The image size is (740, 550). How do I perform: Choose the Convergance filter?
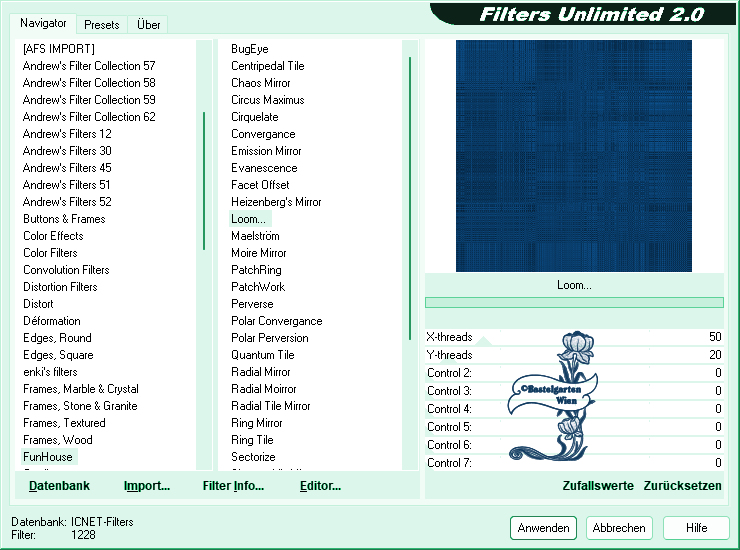[x=263, y=134]
